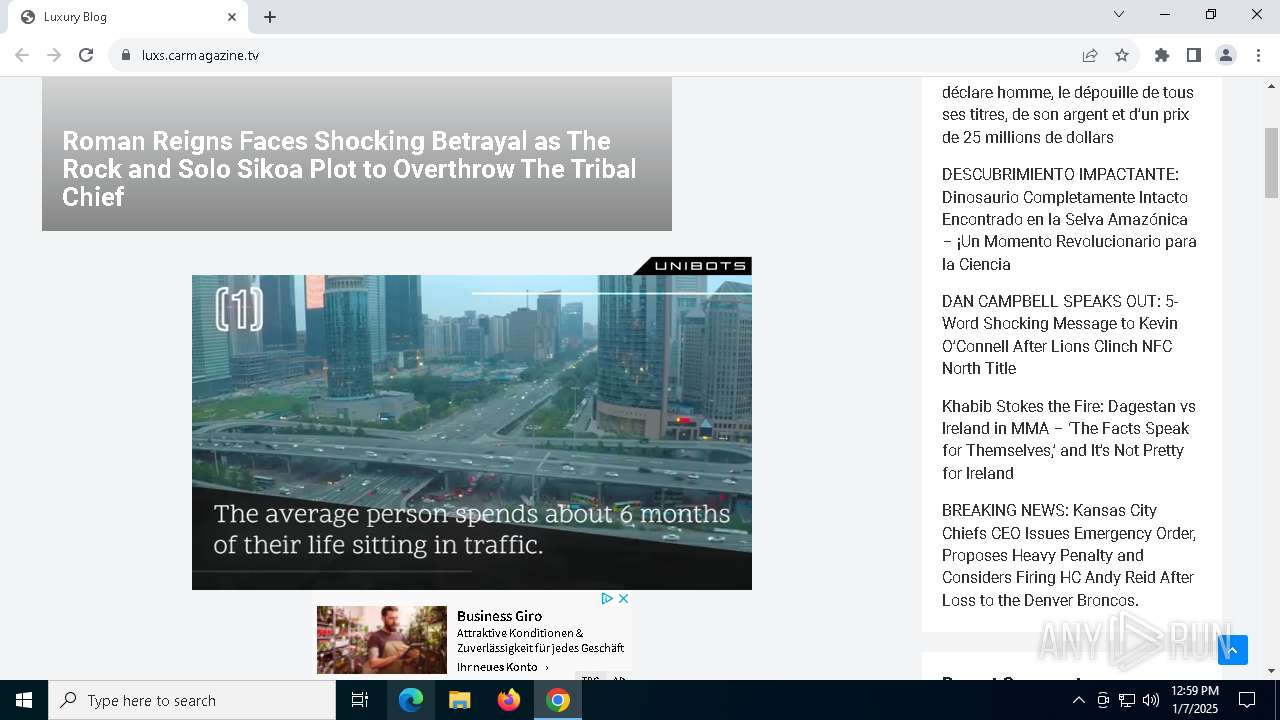The width and height of the screenshot is (1280, 720).
Task: Open the network tray icon
Action: tap(1127, 700)
